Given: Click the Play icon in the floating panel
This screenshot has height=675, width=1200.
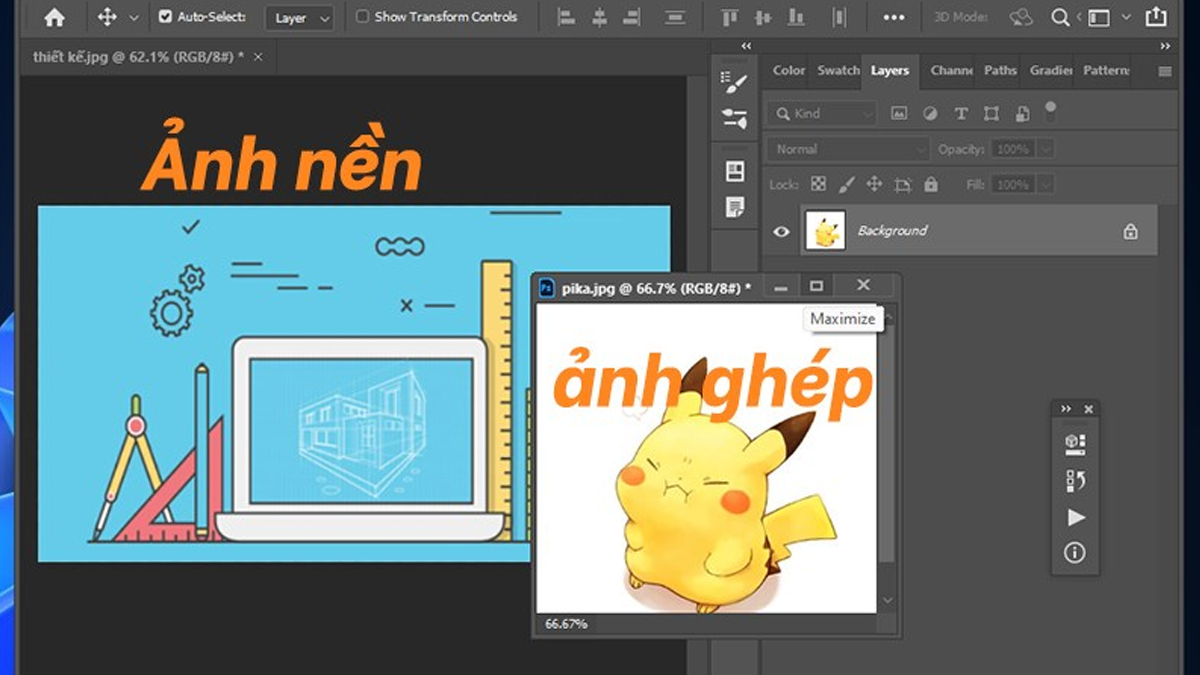Looking at the screenshot, I should click(x=1075, y=517).
